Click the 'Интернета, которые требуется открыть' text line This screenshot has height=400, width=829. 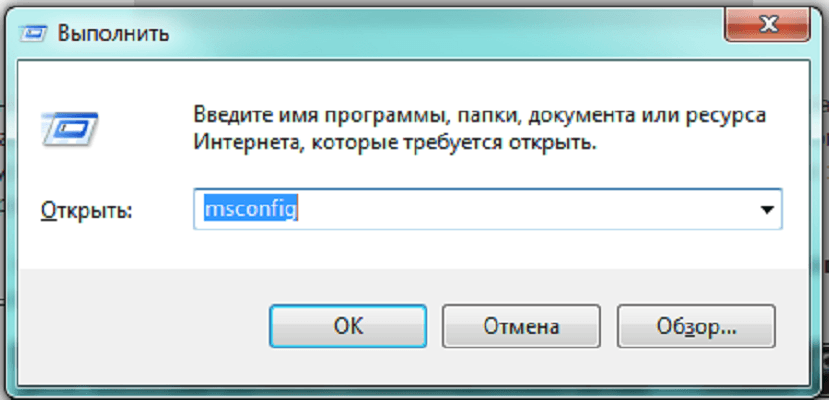(x=395, y=143)
